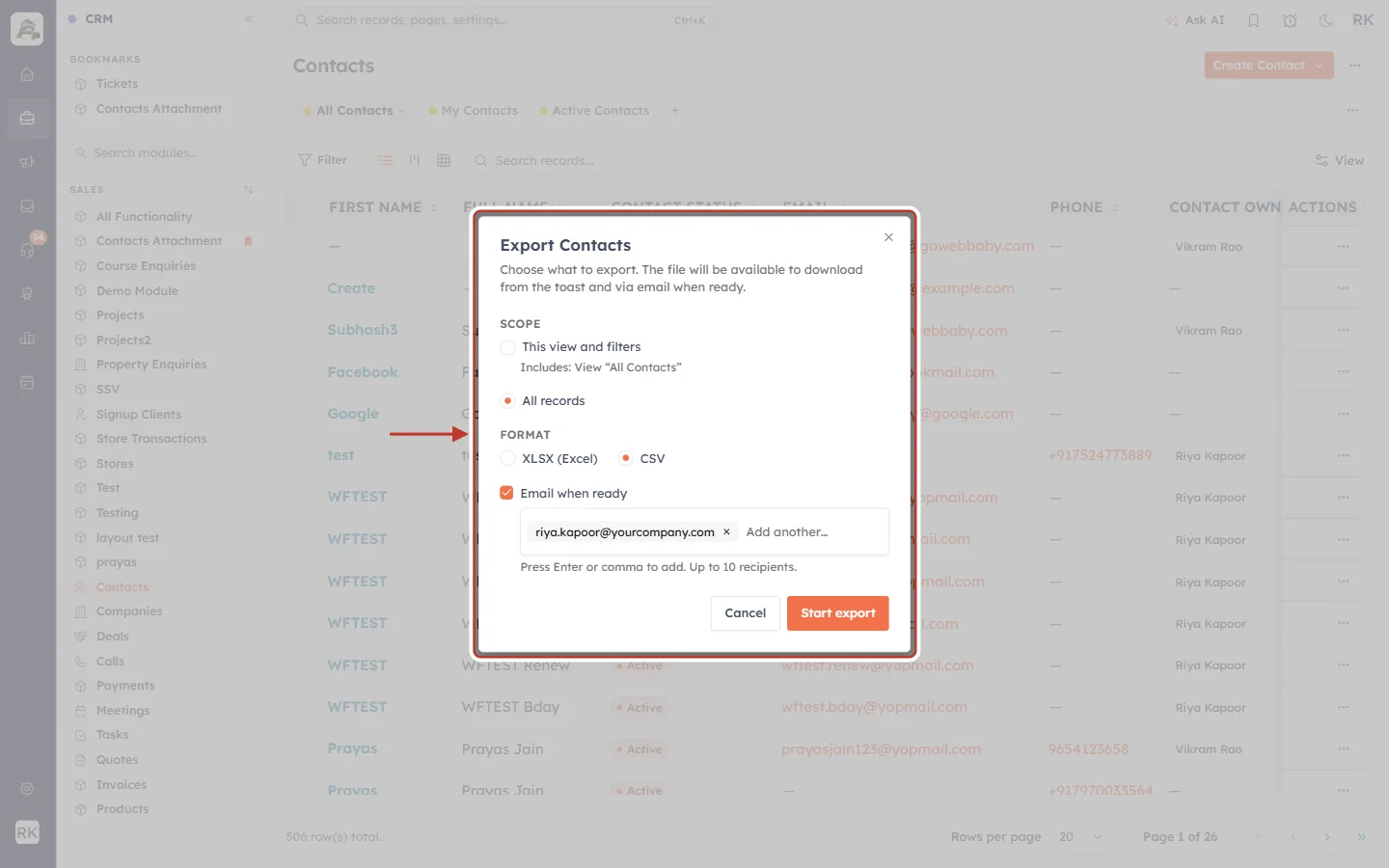The width and height of the screenshot is (1389, 868).
Task: Jump to the last page of contacts
Action: click(1362, 837)
